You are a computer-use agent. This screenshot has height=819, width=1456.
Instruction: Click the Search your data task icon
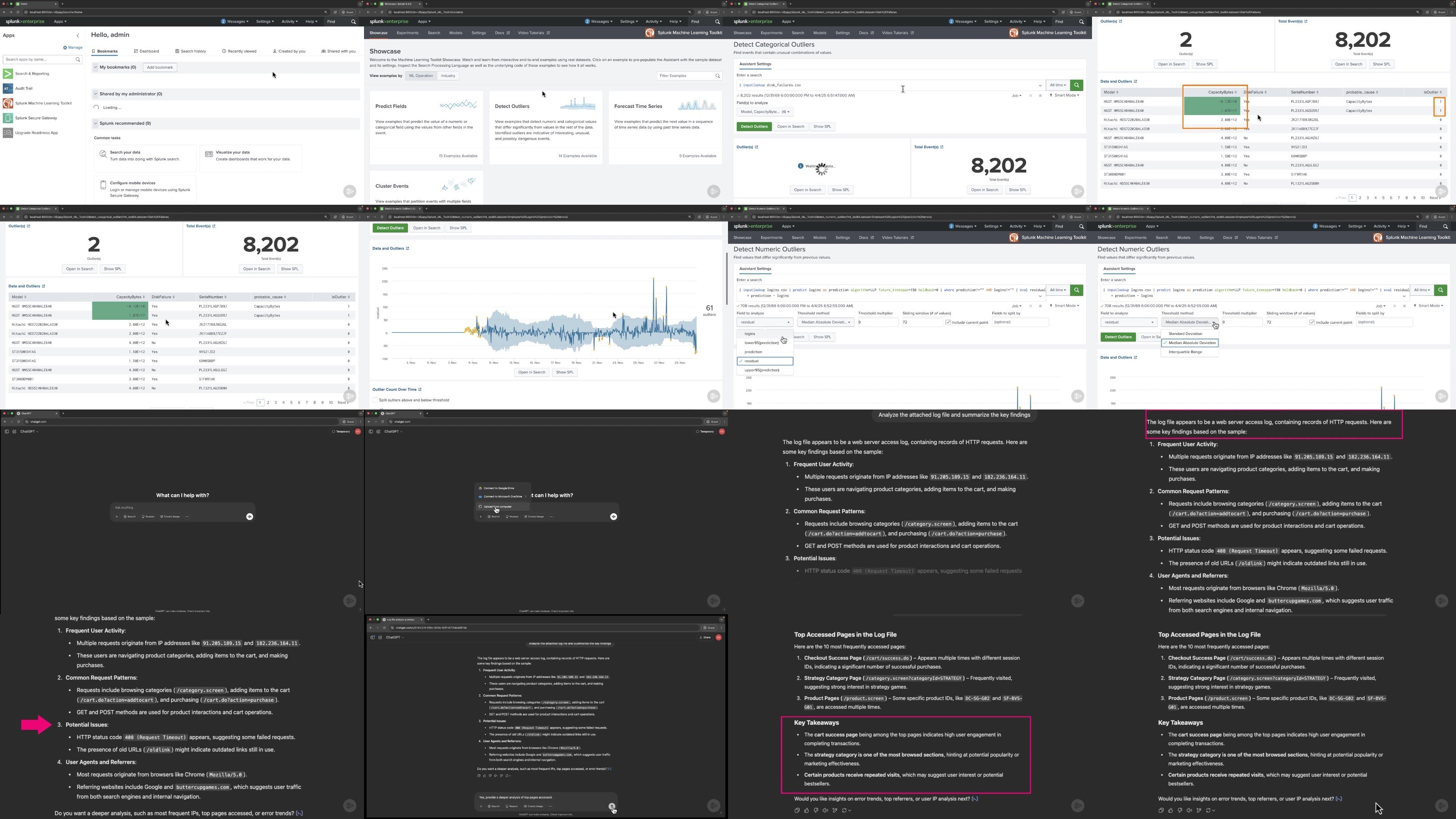(x=103, y=154)
